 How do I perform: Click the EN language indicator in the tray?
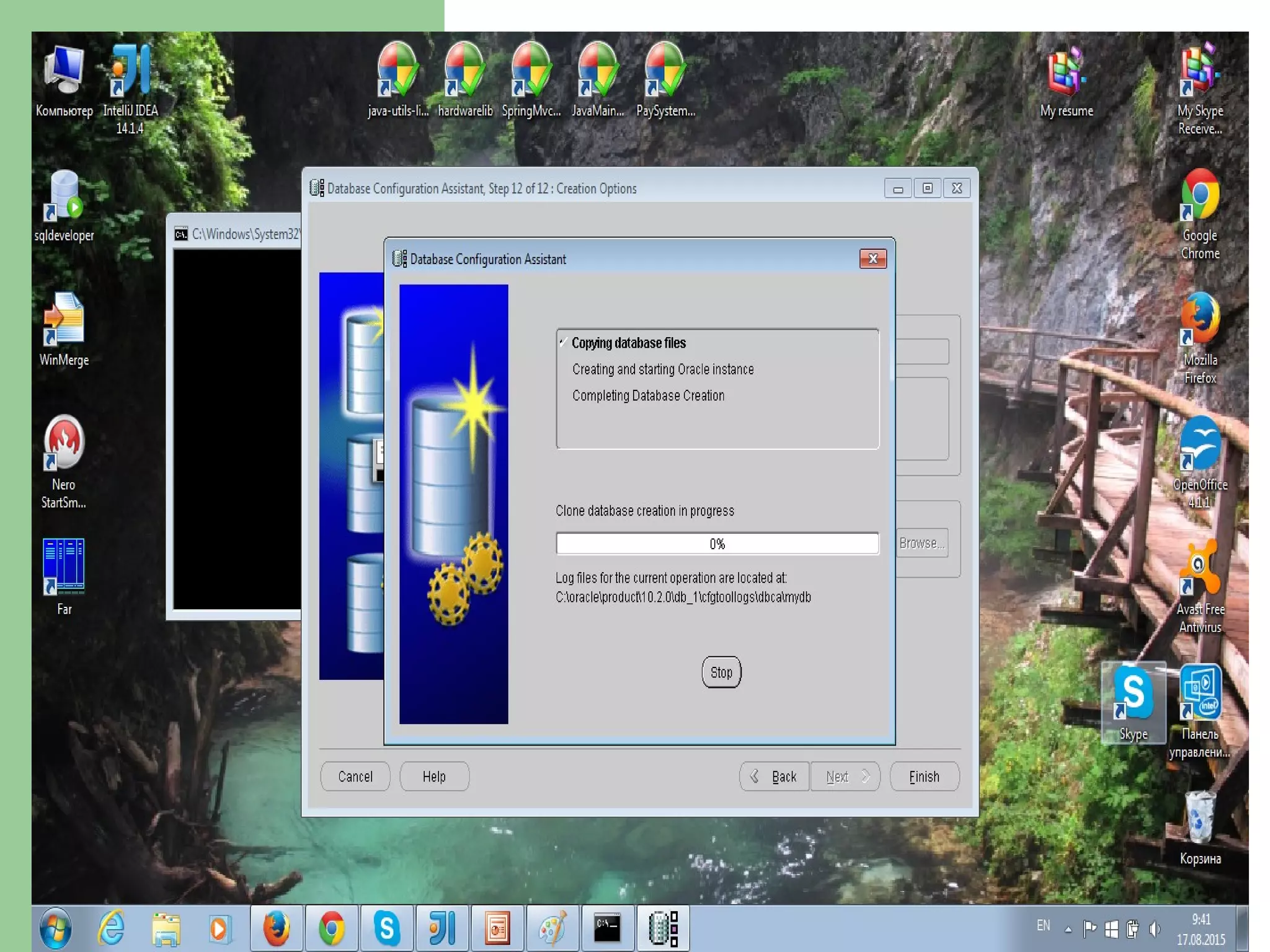[1043, 926]
